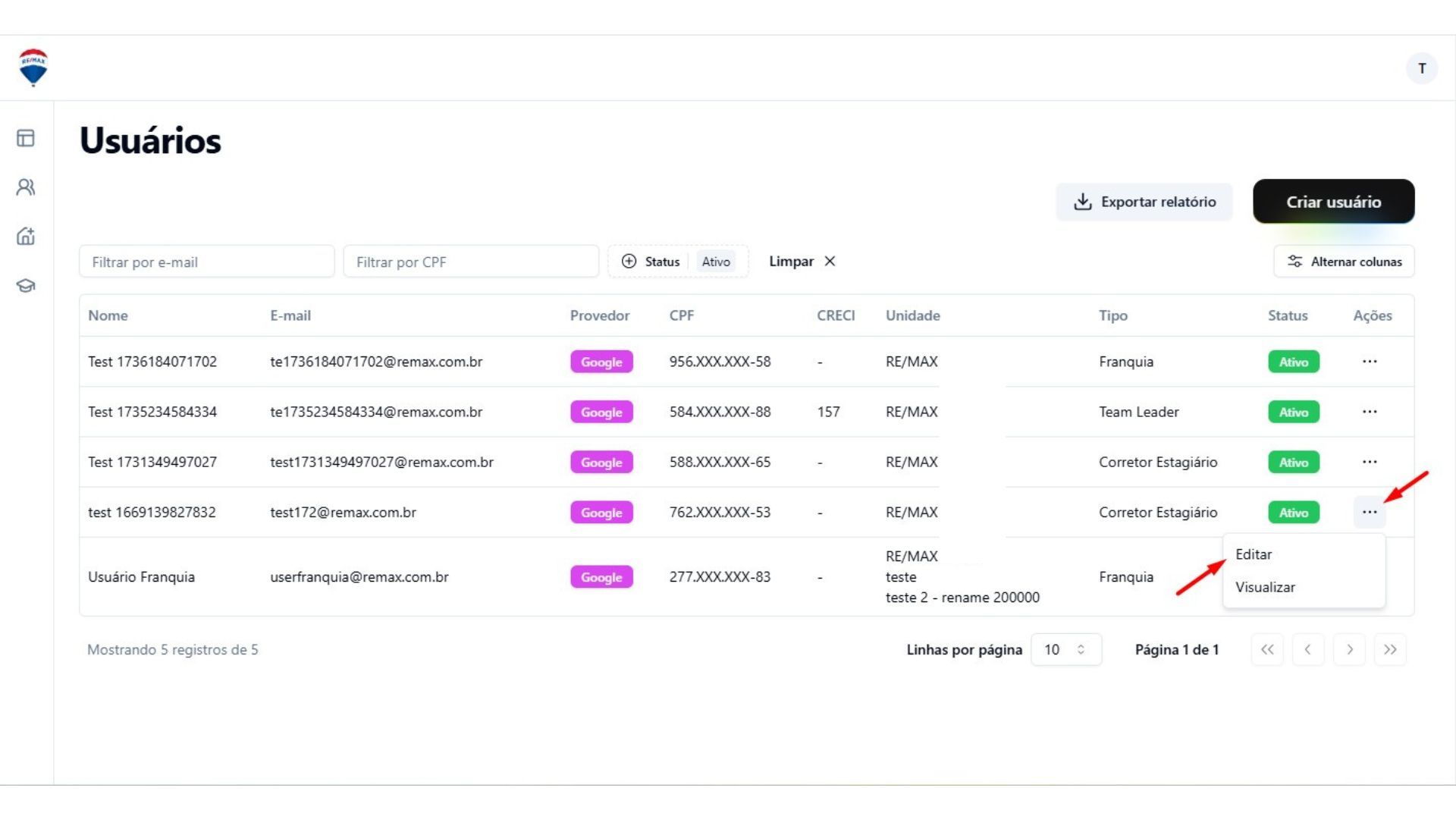This screenshot has height=819, width=1456.
Task: Click the Status column header
Action: 1288,315
